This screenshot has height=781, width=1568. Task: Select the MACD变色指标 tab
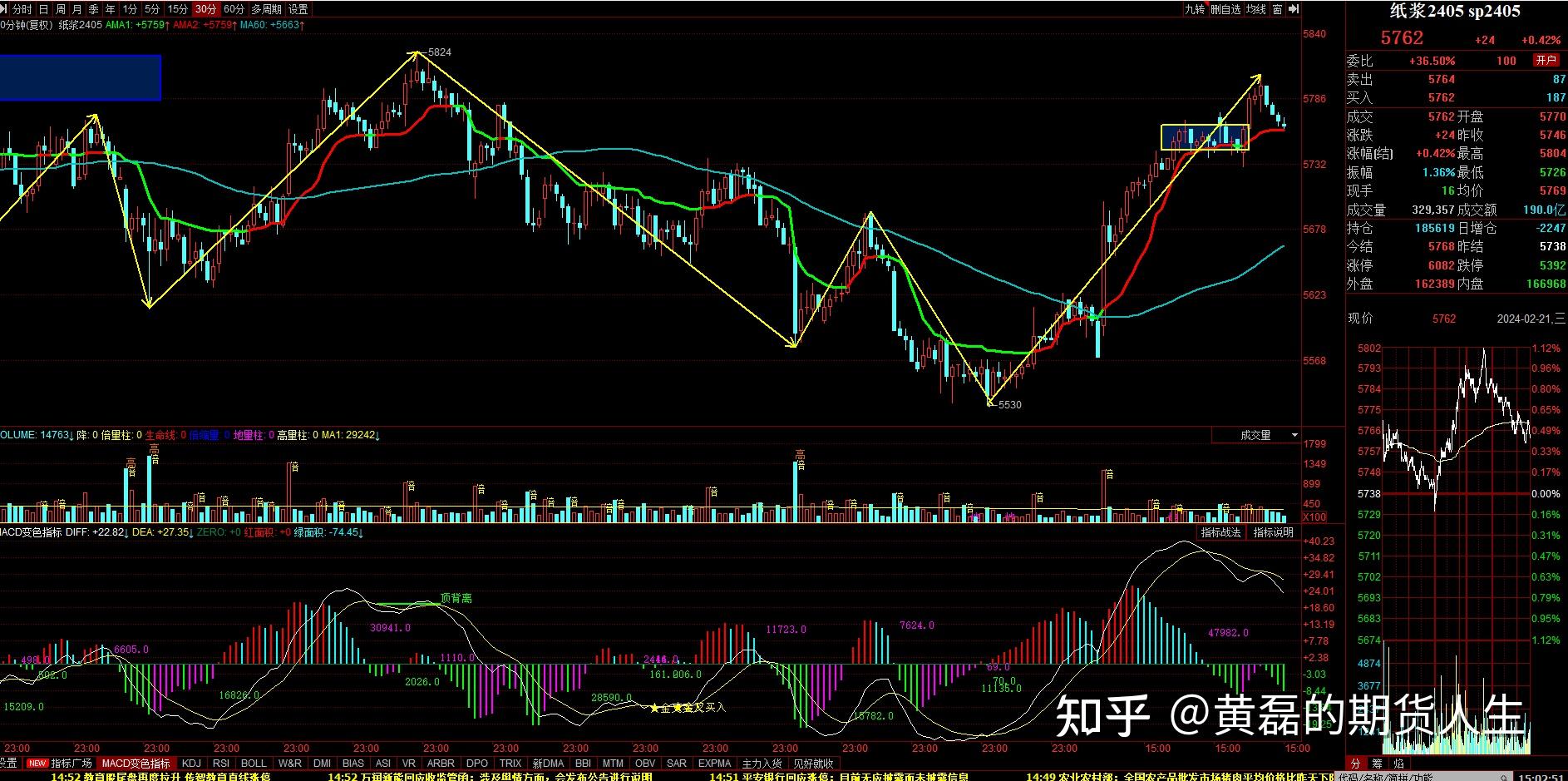136,763
